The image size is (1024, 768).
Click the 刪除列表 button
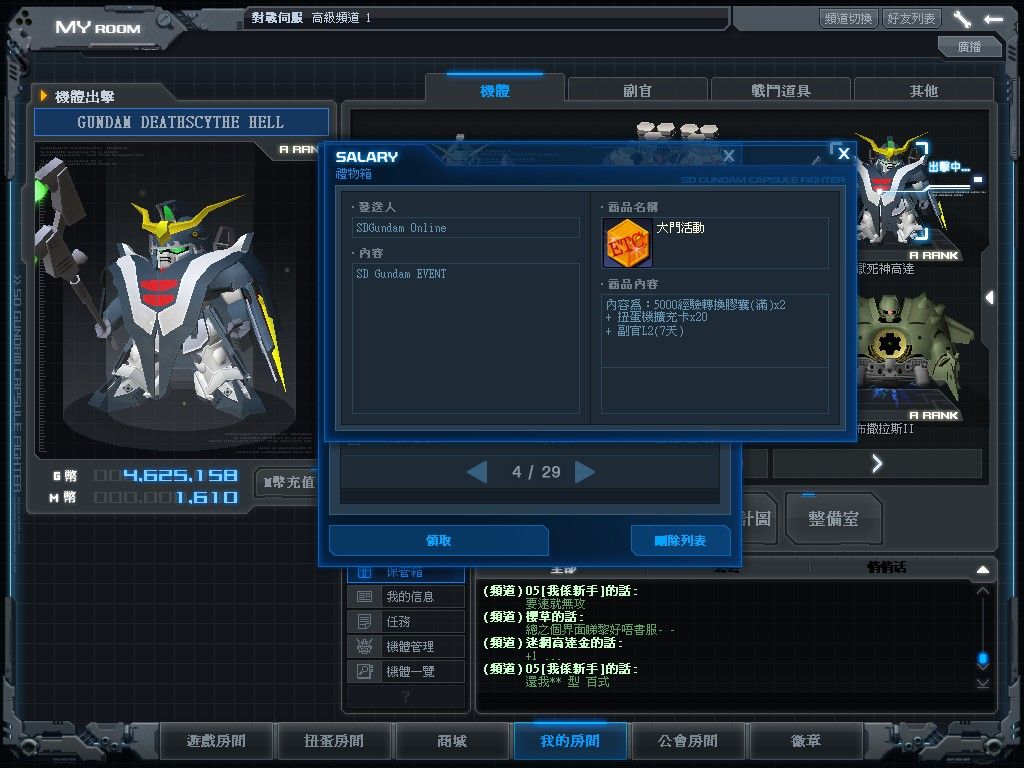click(680, 540)
